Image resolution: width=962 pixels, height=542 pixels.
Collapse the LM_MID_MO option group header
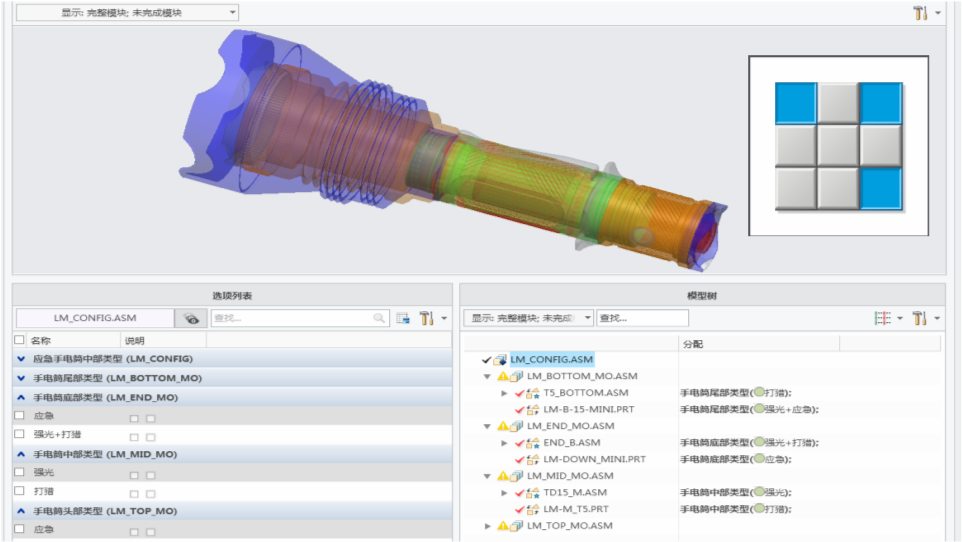point(21,454)
